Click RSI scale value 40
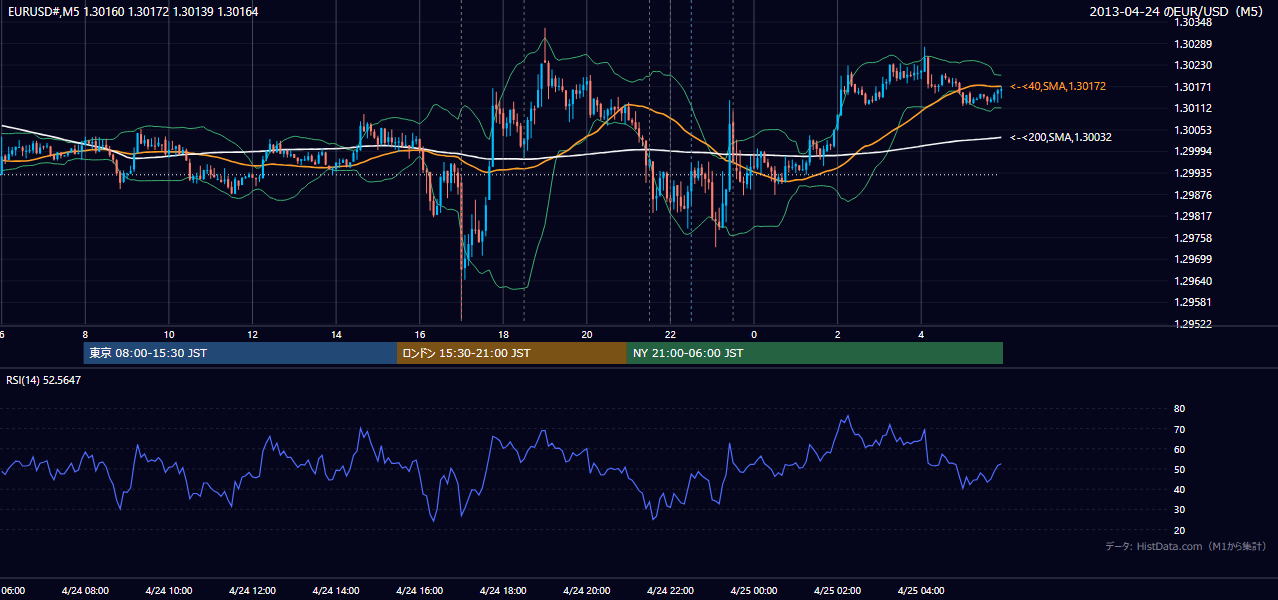The width and height of the screenshot is (1278, 600). (x=1179, y=489)
